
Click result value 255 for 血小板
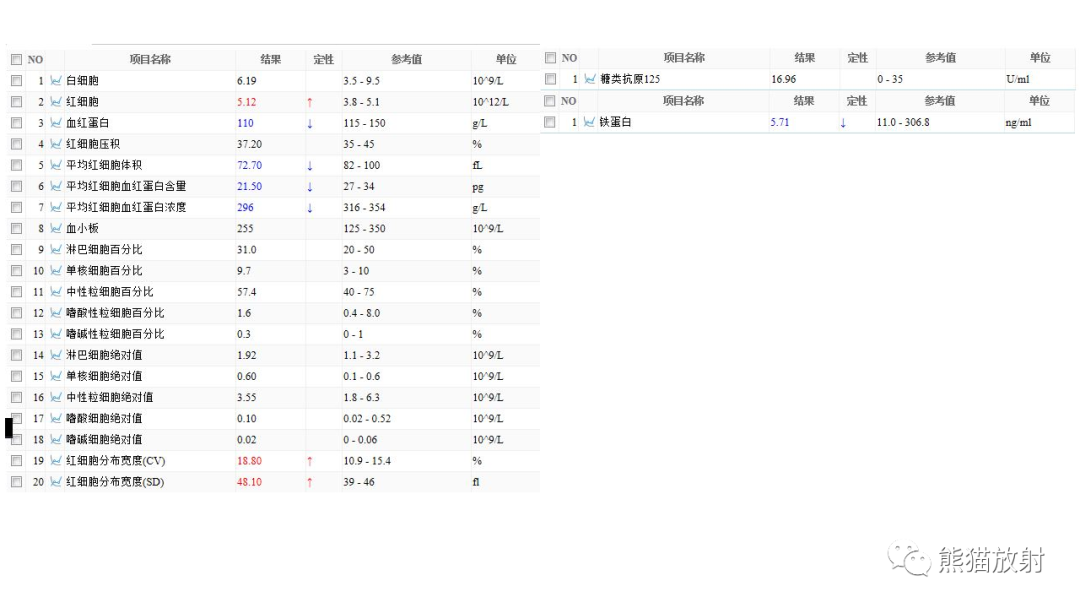click(245, 229)
